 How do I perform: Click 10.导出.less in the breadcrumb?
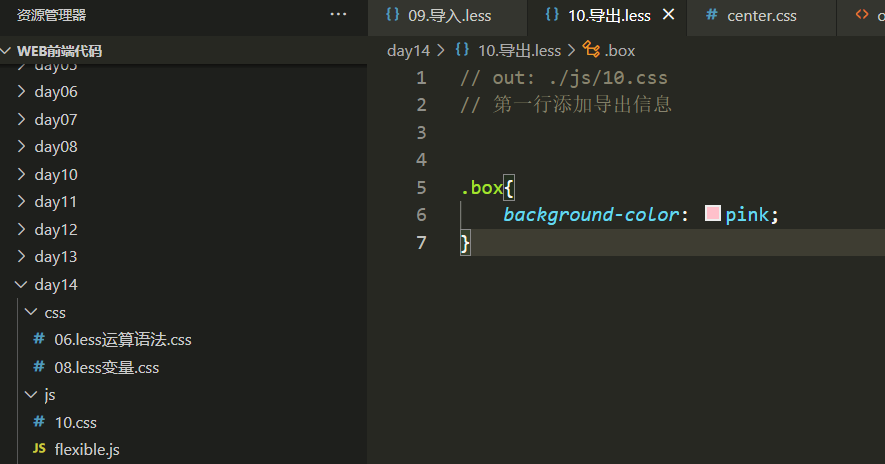pyautogui.click(x=519, y=51)
